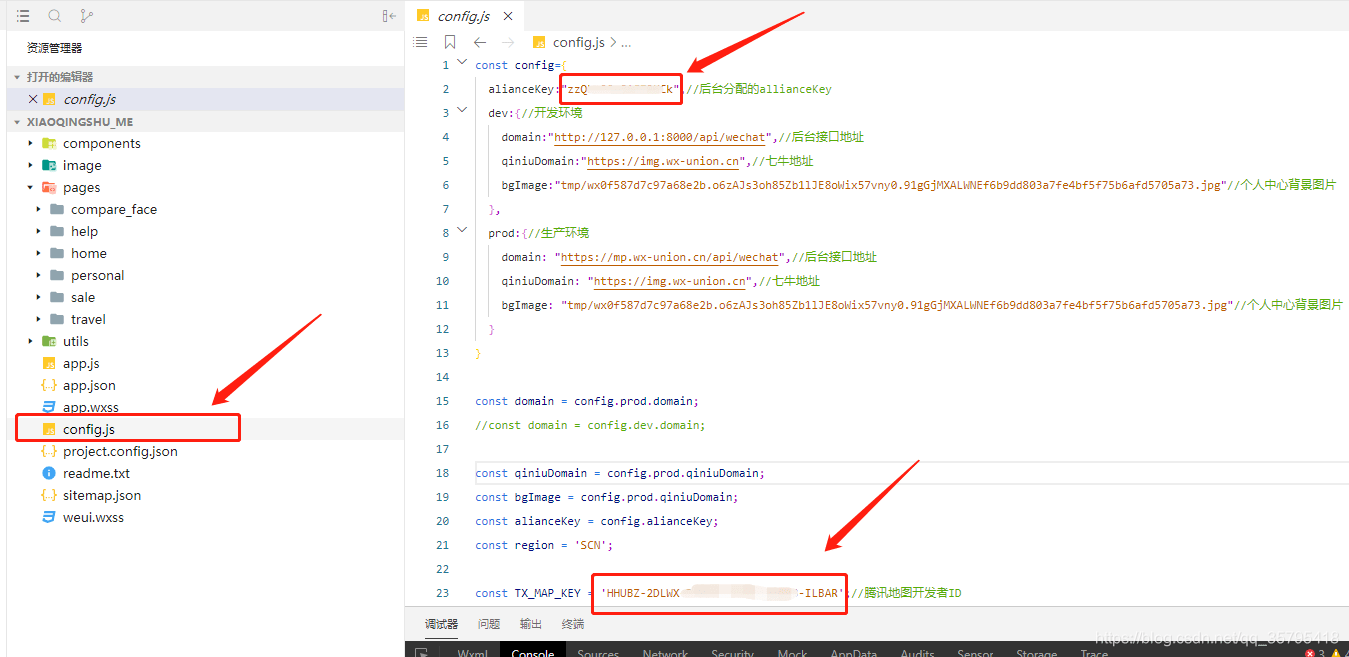
Task: Click the bookmark icon in editor toolbar
Action: point(450,42)
